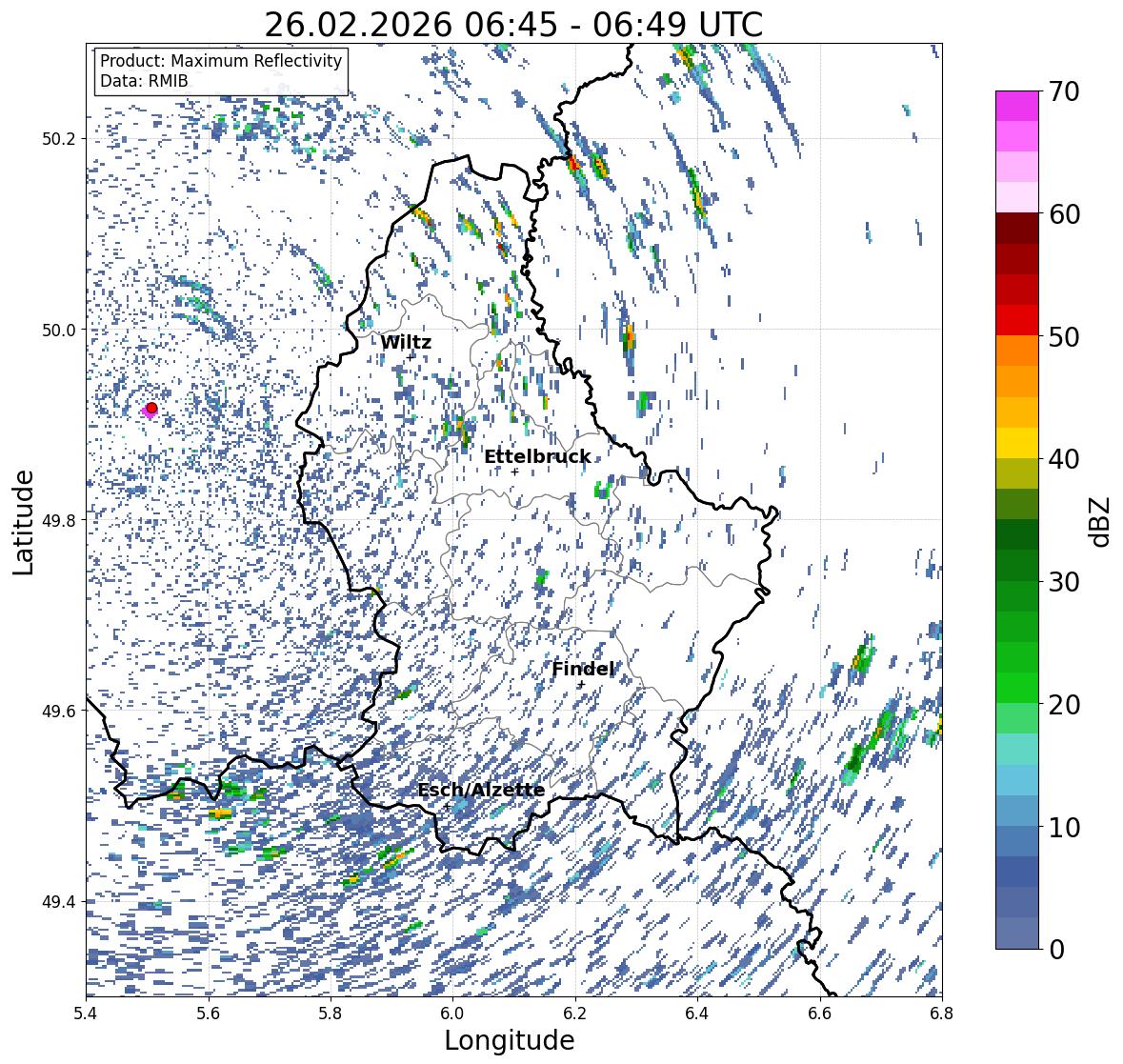The height and width of the screenshot is (1064, 1123).
Task: Click the 50.2 latitude tick label
Action: [59, 139]
